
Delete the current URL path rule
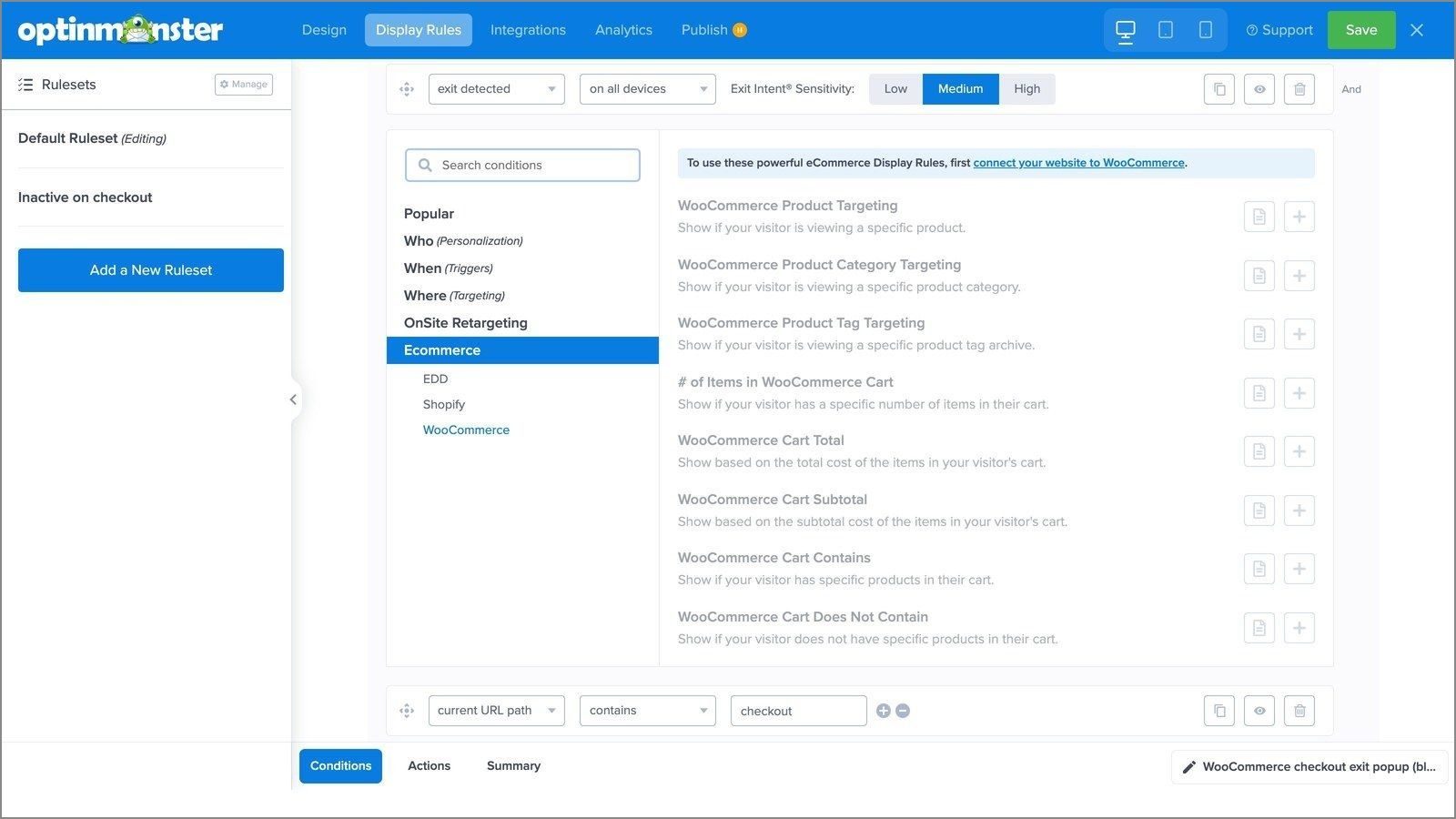[1299, 711]
